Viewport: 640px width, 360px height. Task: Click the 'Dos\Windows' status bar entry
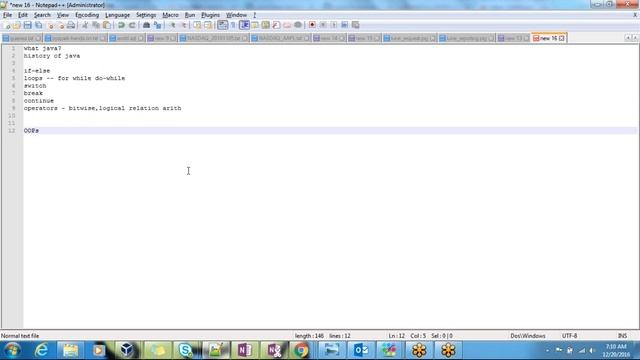(x=528, y=336)
